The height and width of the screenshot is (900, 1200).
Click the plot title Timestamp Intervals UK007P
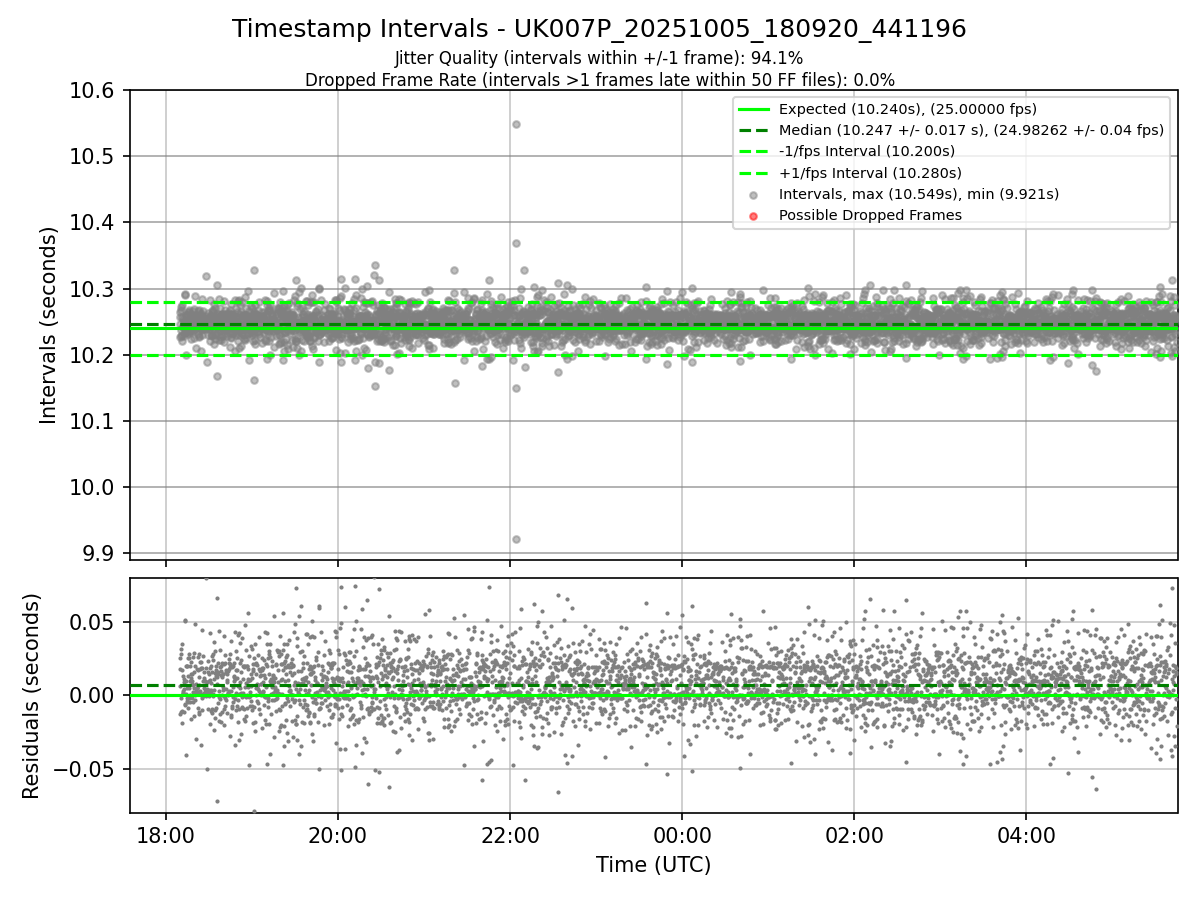(599, 29)
